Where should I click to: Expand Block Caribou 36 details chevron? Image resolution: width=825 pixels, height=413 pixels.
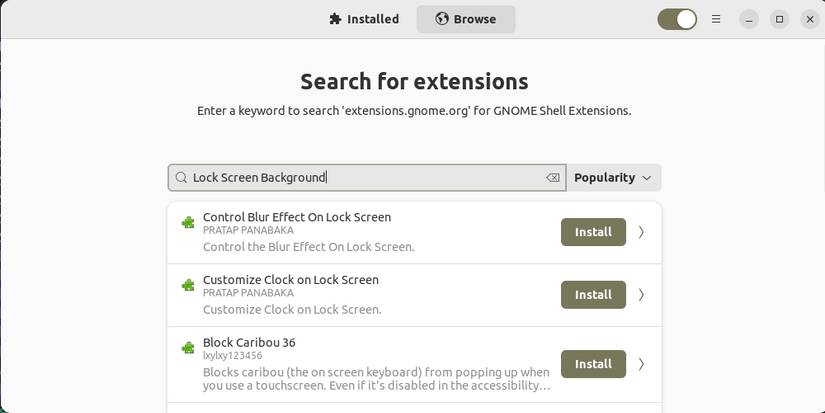point(641,364)
